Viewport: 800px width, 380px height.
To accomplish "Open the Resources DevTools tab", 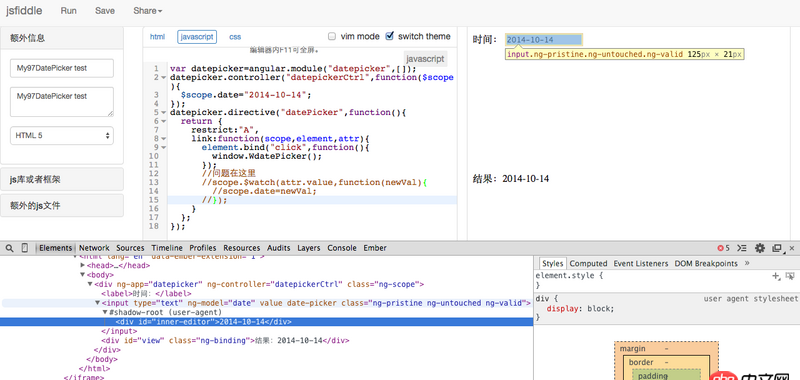I will click(241, 248).
